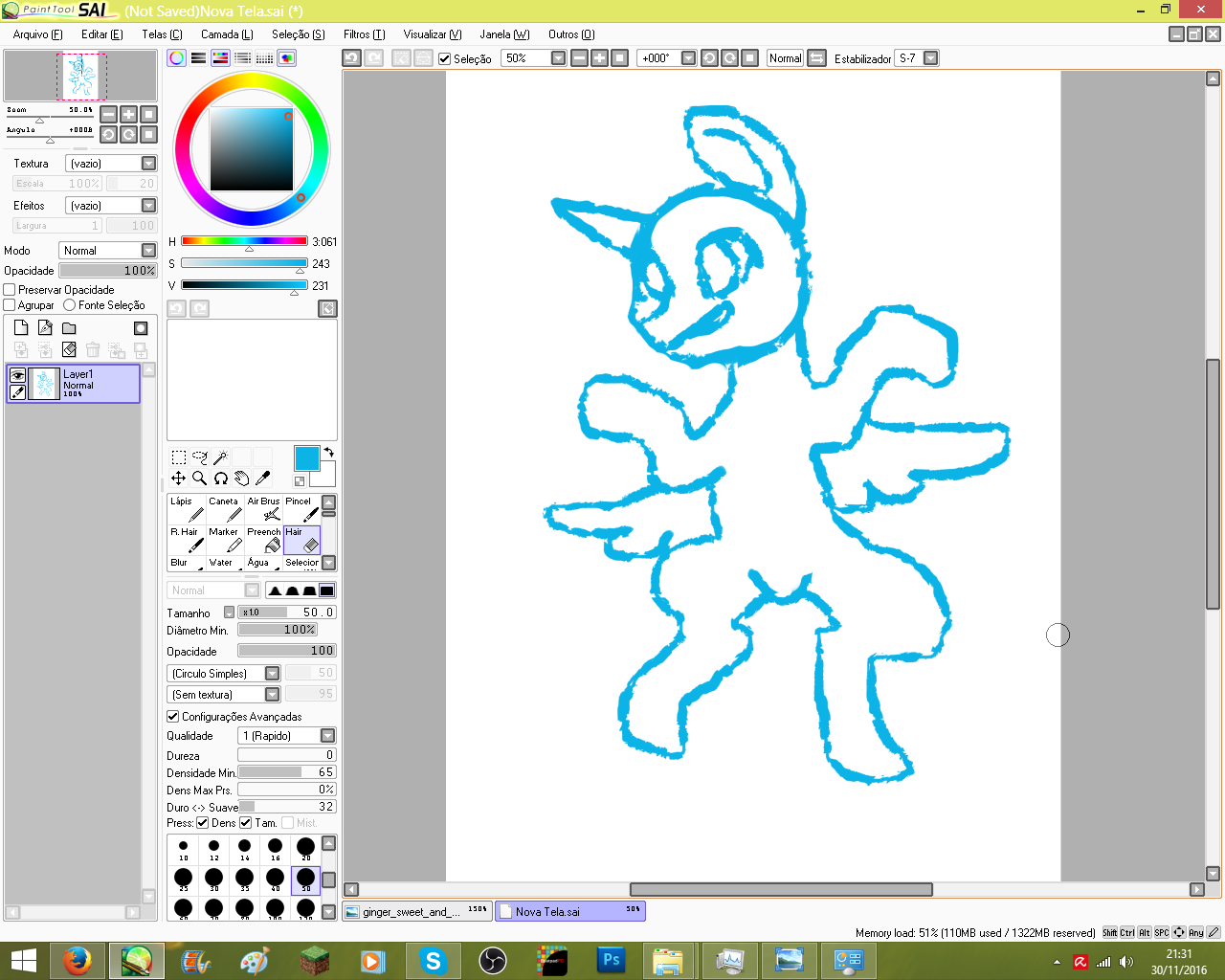The width and height of the screenshot is (1225, 980).
Task: Click the foreground blue color swatch
Action: 306,457
